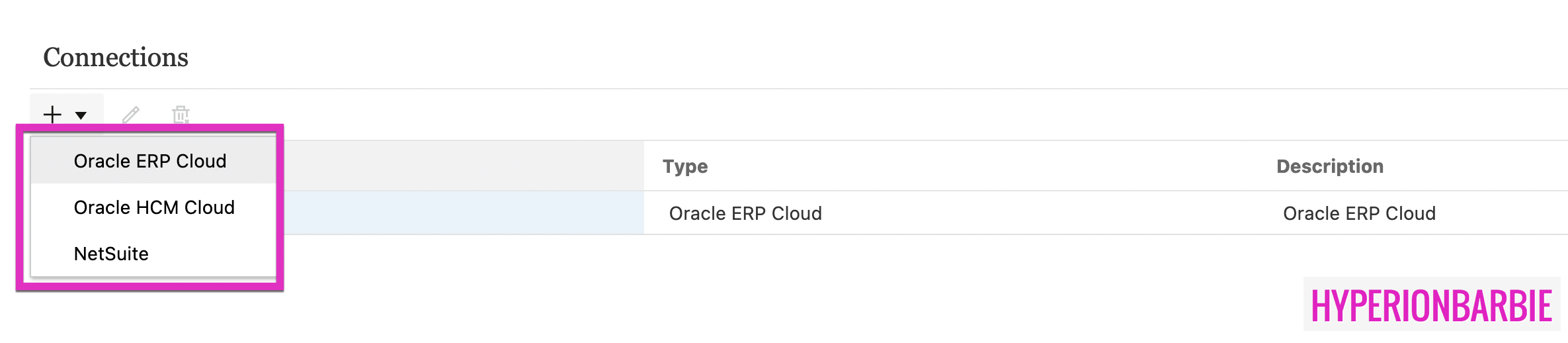The width and height of the screenshot is (1568, 343).
Task: Click the pencil Edit connection icon
Action: click(131, 115)
